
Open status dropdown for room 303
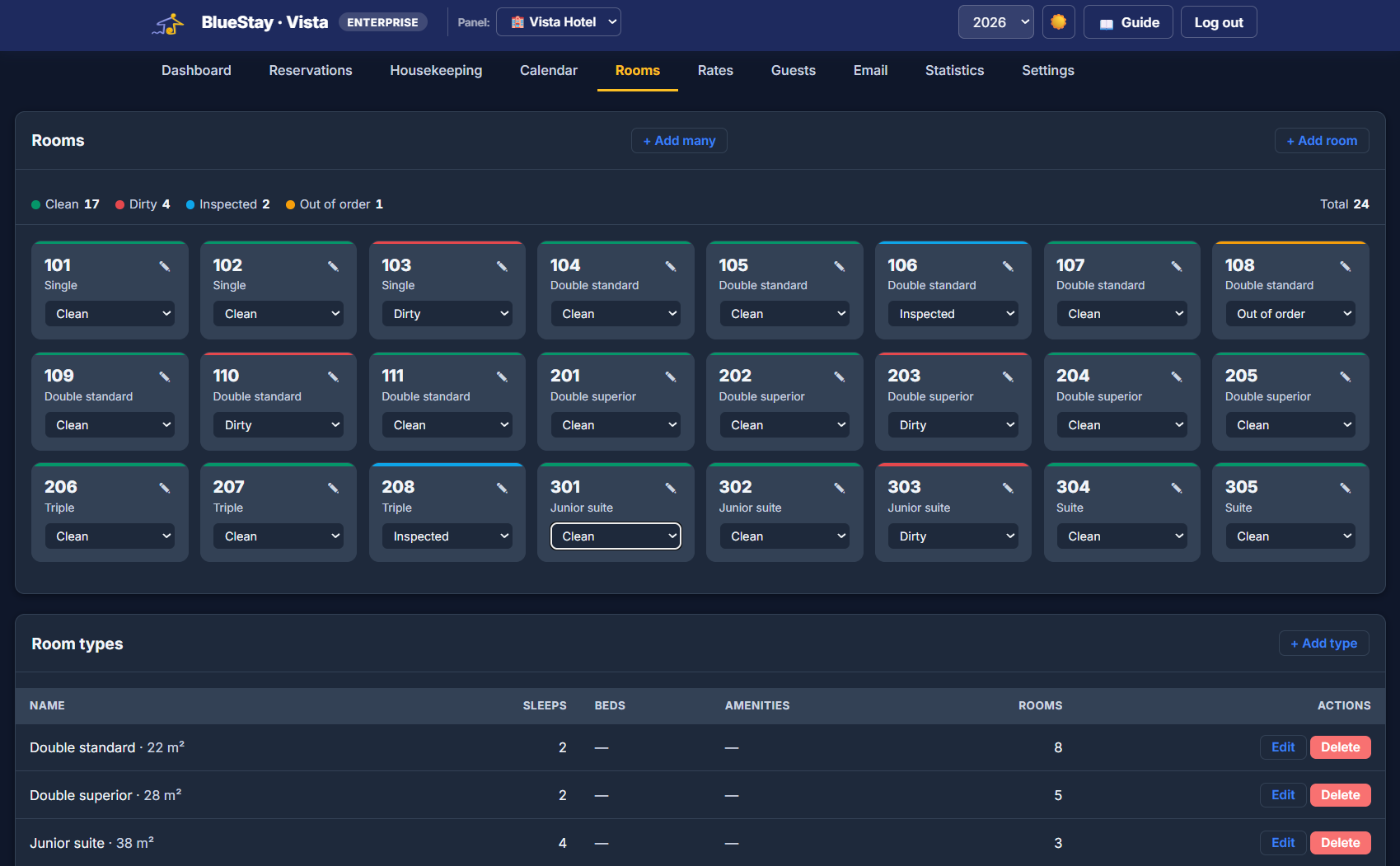pyautogui.click(x=953, y=536)
